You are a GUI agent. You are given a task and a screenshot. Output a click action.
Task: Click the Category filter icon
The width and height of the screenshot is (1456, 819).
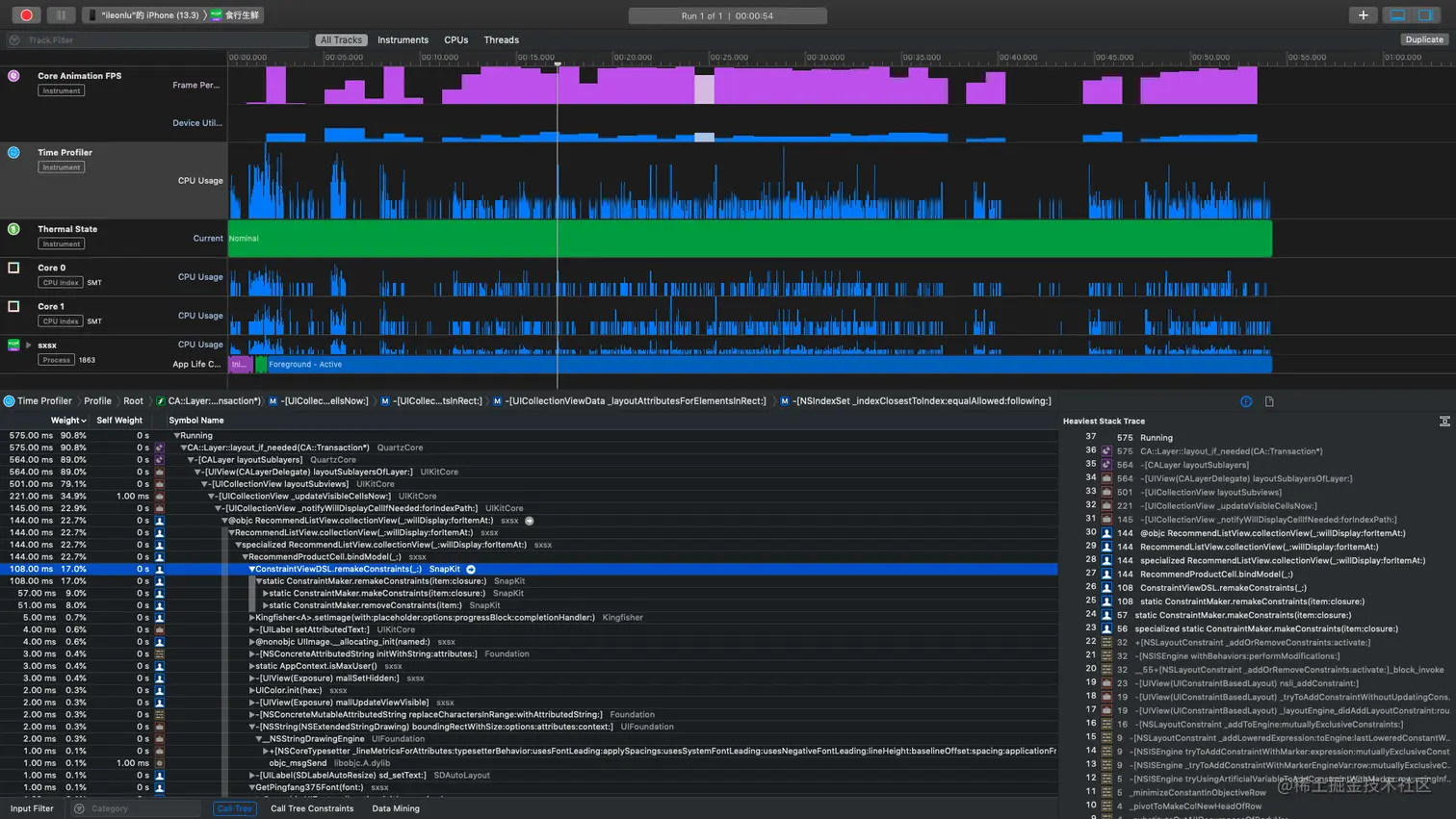79,808
